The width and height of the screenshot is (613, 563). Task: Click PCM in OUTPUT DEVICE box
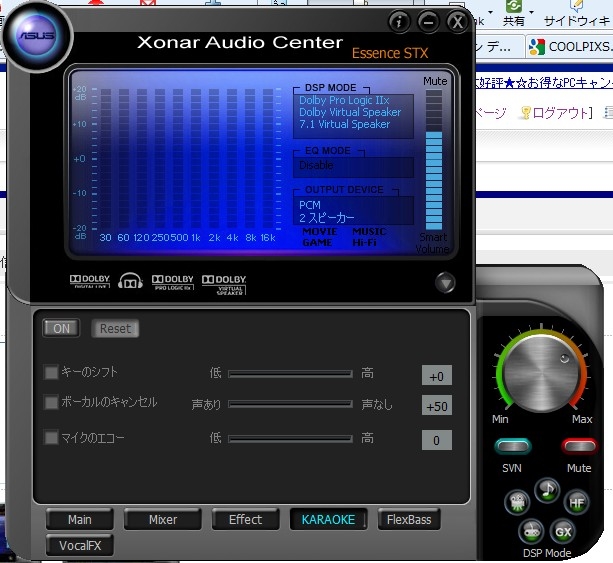point(310,205)
